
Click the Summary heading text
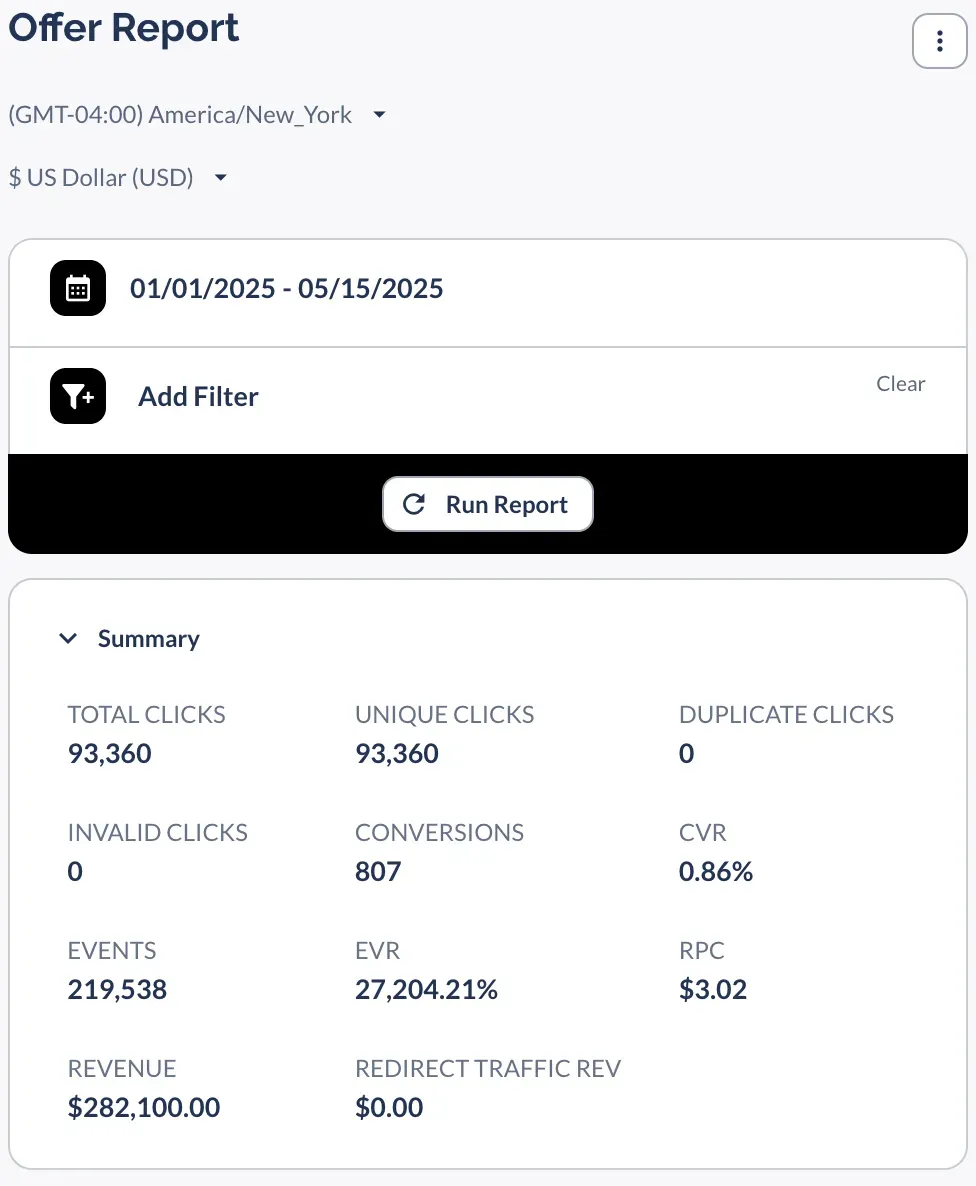[x=148, y=639]
